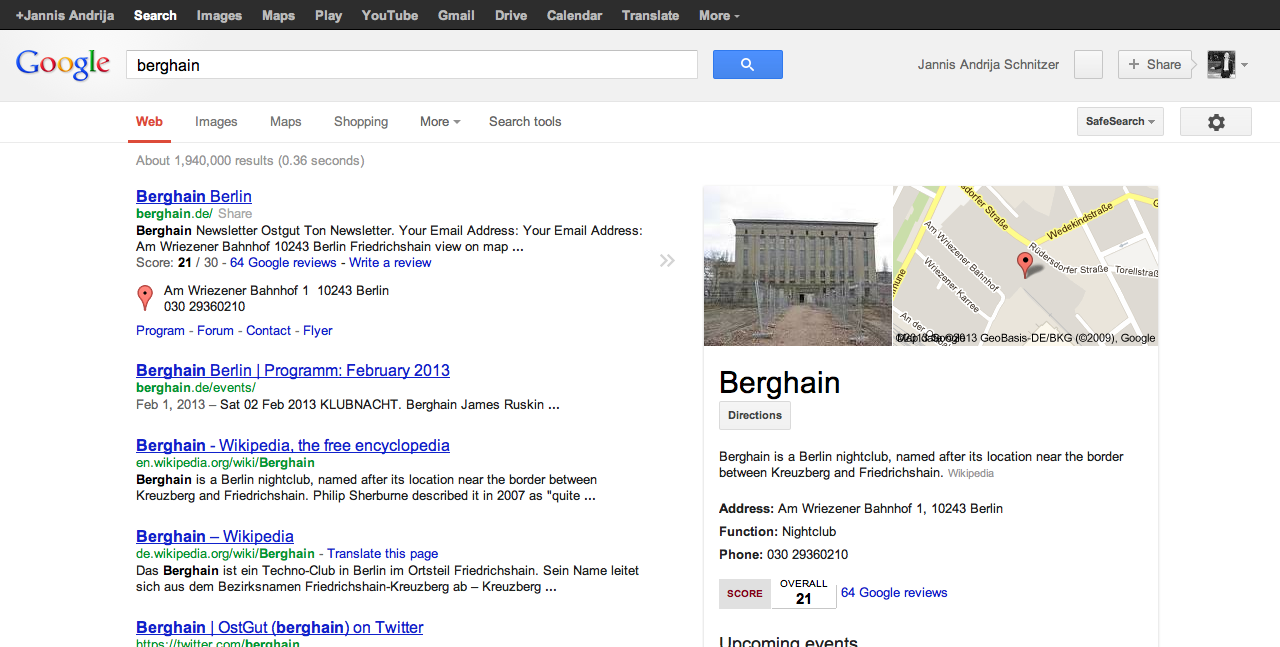Open YouTube in the top bar
Viewport: 1280px width, 647px height.
pyautogui.click(x=390, y=15)
